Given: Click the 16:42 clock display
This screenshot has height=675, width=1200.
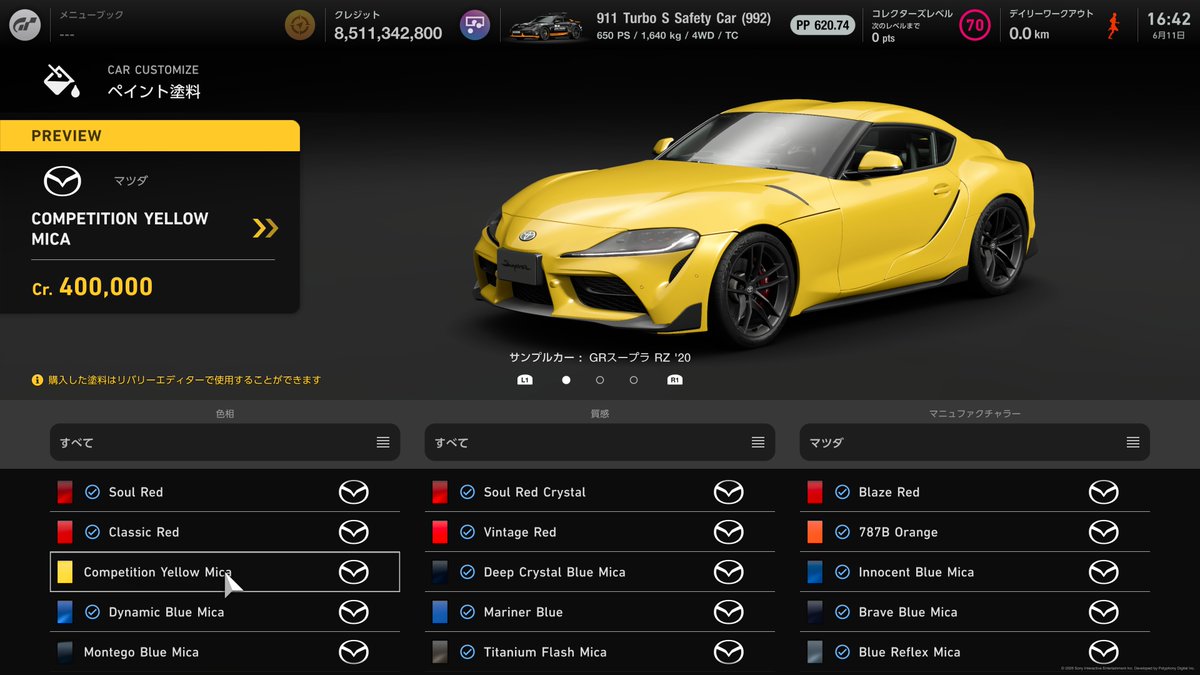Looking at the screenshot, I should pyautogui.click(x=1168, y=19).
